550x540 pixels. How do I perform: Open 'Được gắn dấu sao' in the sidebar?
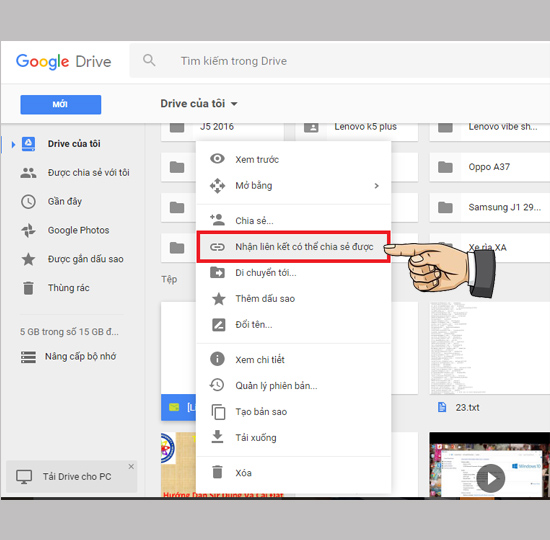point(86,259)
